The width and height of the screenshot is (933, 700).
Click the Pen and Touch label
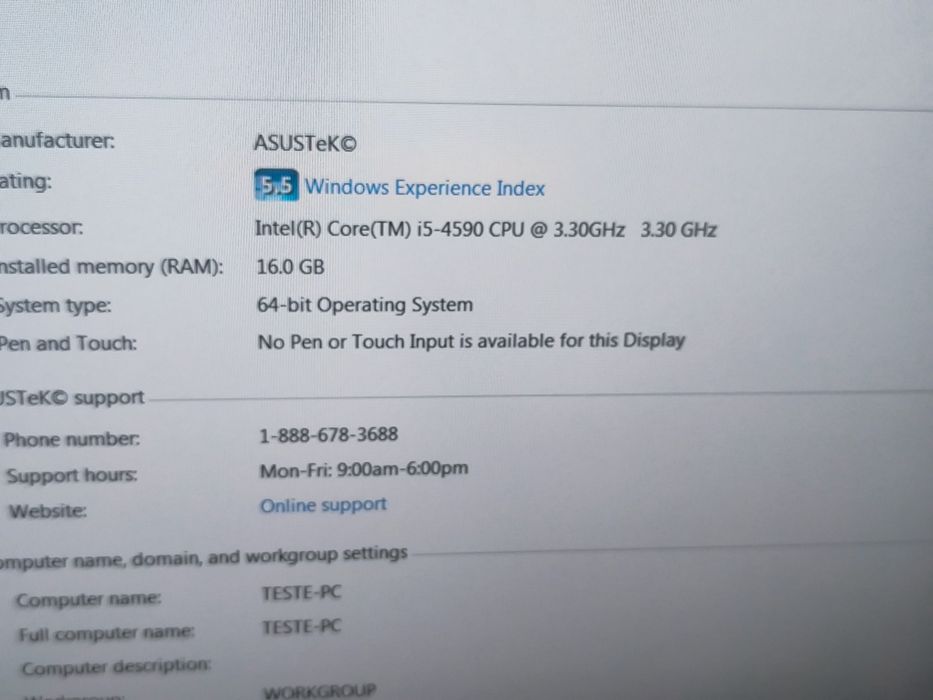[x=68, y=343]
